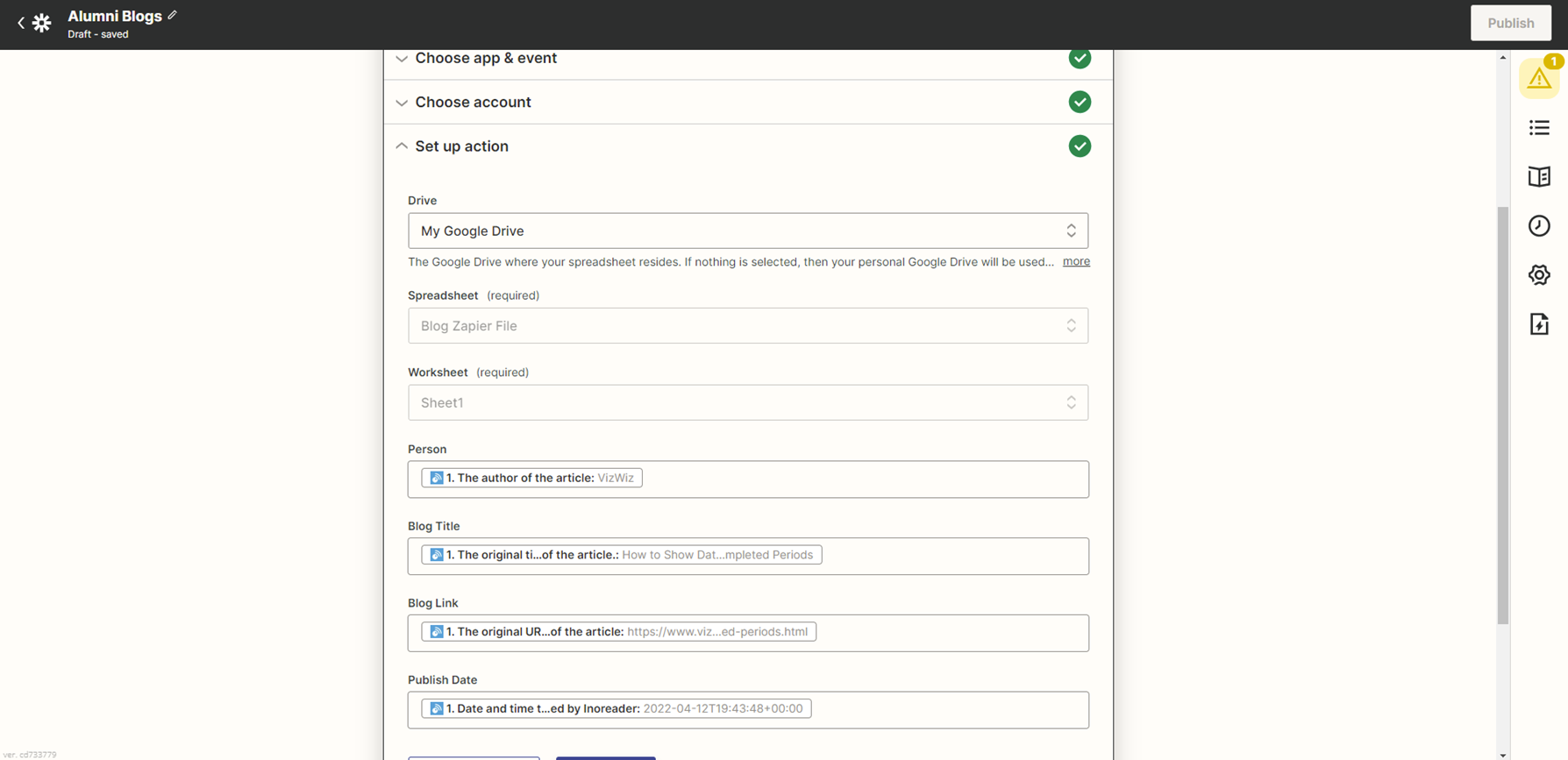The image size is (1568, 760).
Task: Select the Date and time by Inoreader pill
Action: [617, 708]
